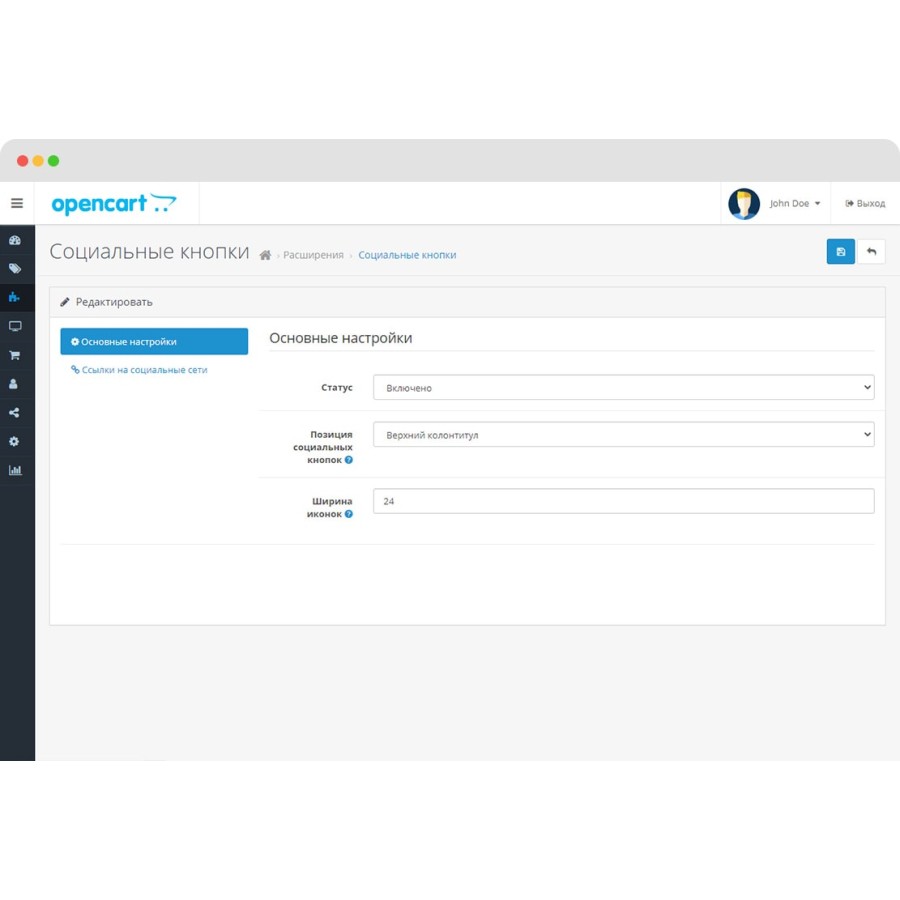Screen dimensions: 900x900
Task: Open the Sales cart sidebar icon
Action: (x=15, y=355)
